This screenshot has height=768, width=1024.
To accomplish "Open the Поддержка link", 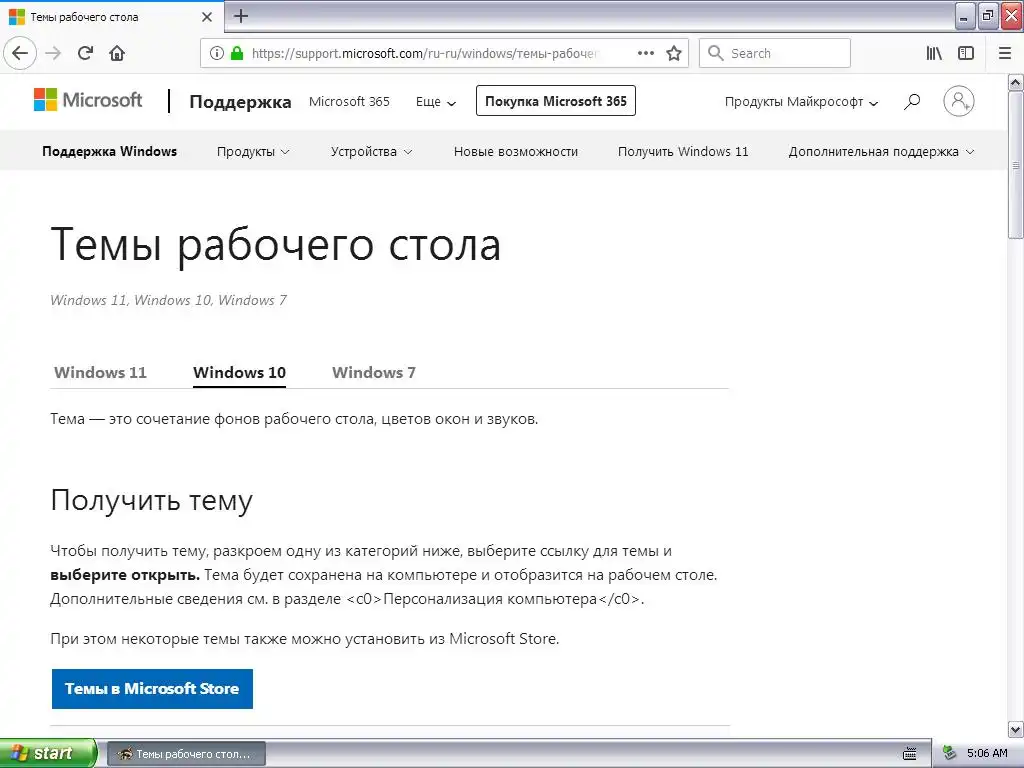I will coord(240,102).
